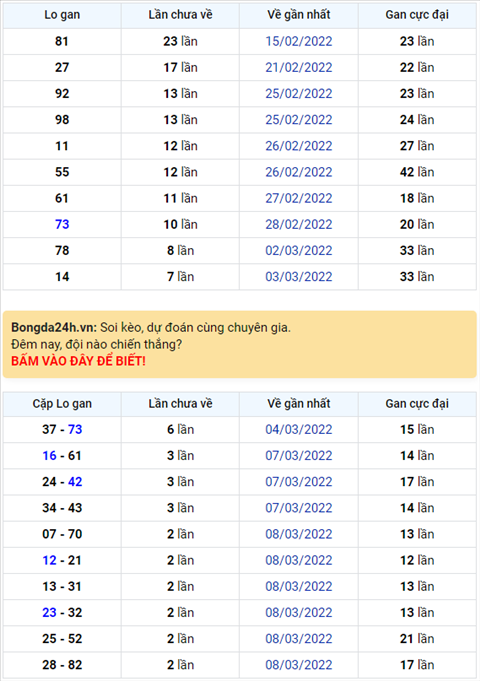Select number 98 in Lo gan column
This screenshot has height=681, width=480.
62,119
